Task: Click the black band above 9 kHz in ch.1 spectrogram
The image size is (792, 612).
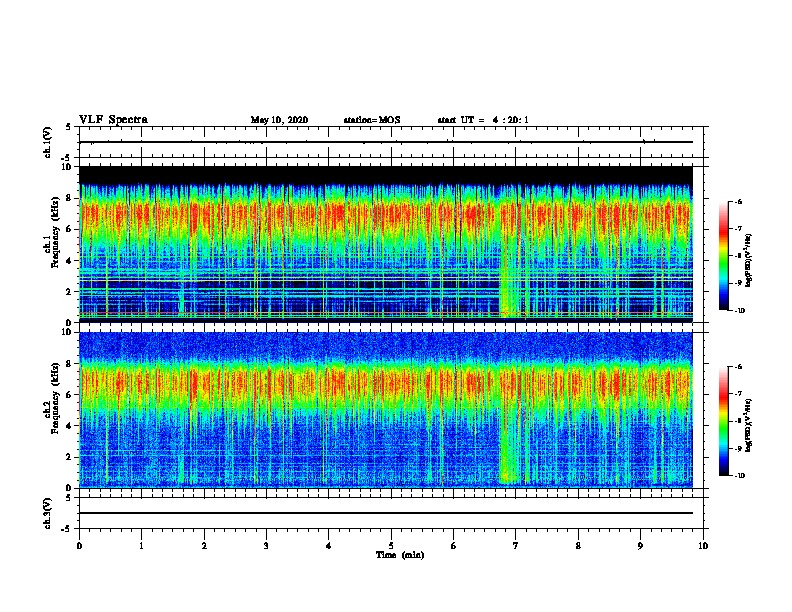Action: (x=386, y=175)
